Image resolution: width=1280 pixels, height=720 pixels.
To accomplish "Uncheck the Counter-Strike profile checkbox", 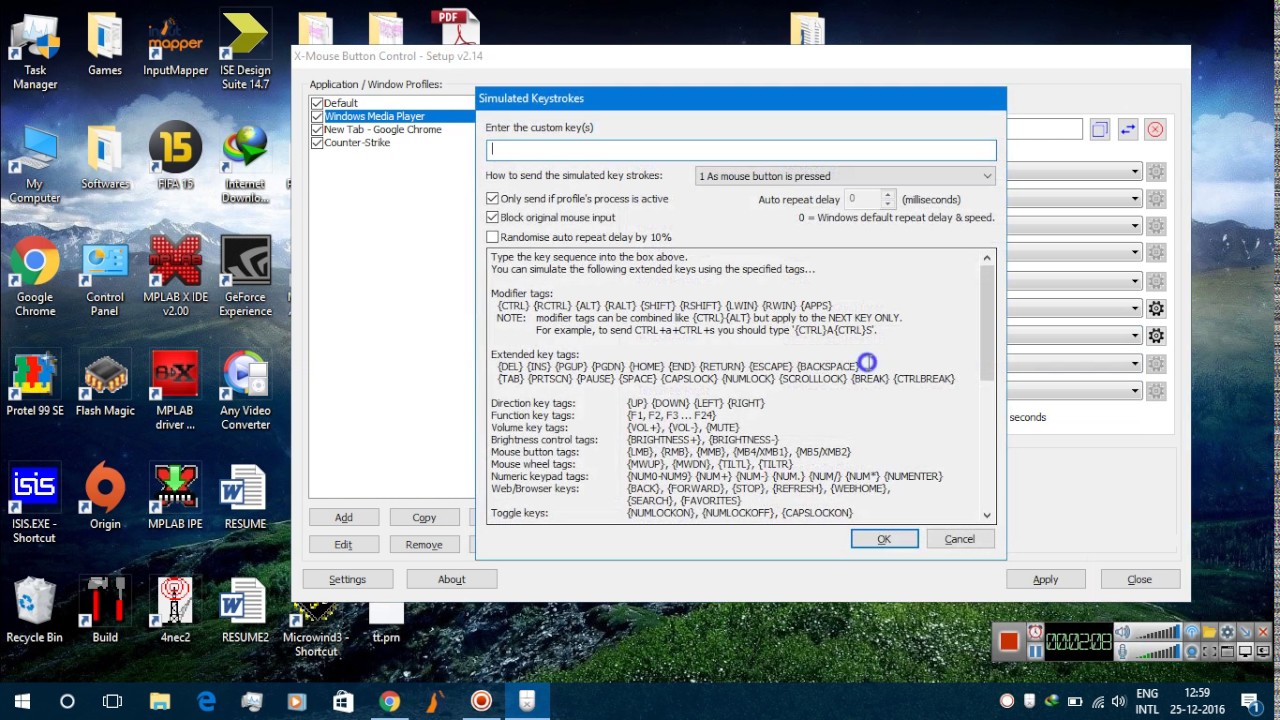I will (317, 142).
